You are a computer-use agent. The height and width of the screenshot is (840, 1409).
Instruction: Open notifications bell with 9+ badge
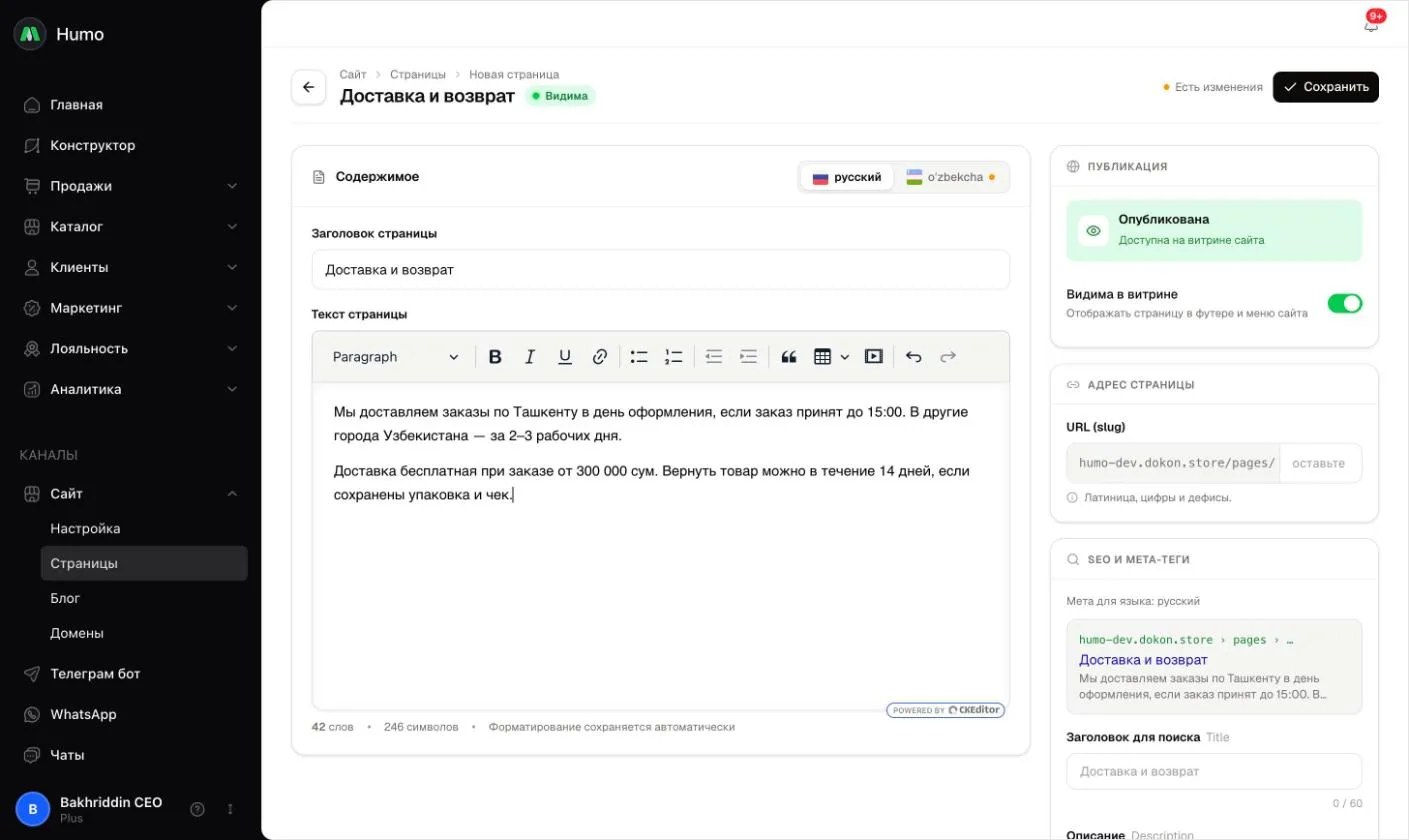[x=1371, y=24]
